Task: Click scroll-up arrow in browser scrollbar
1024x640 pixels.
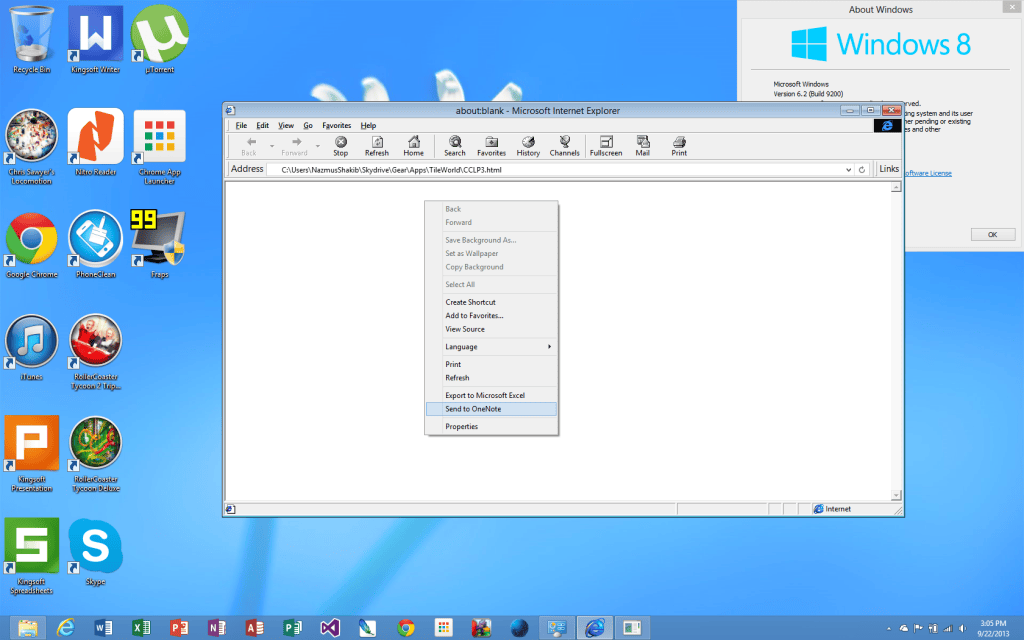Action: 896,187
